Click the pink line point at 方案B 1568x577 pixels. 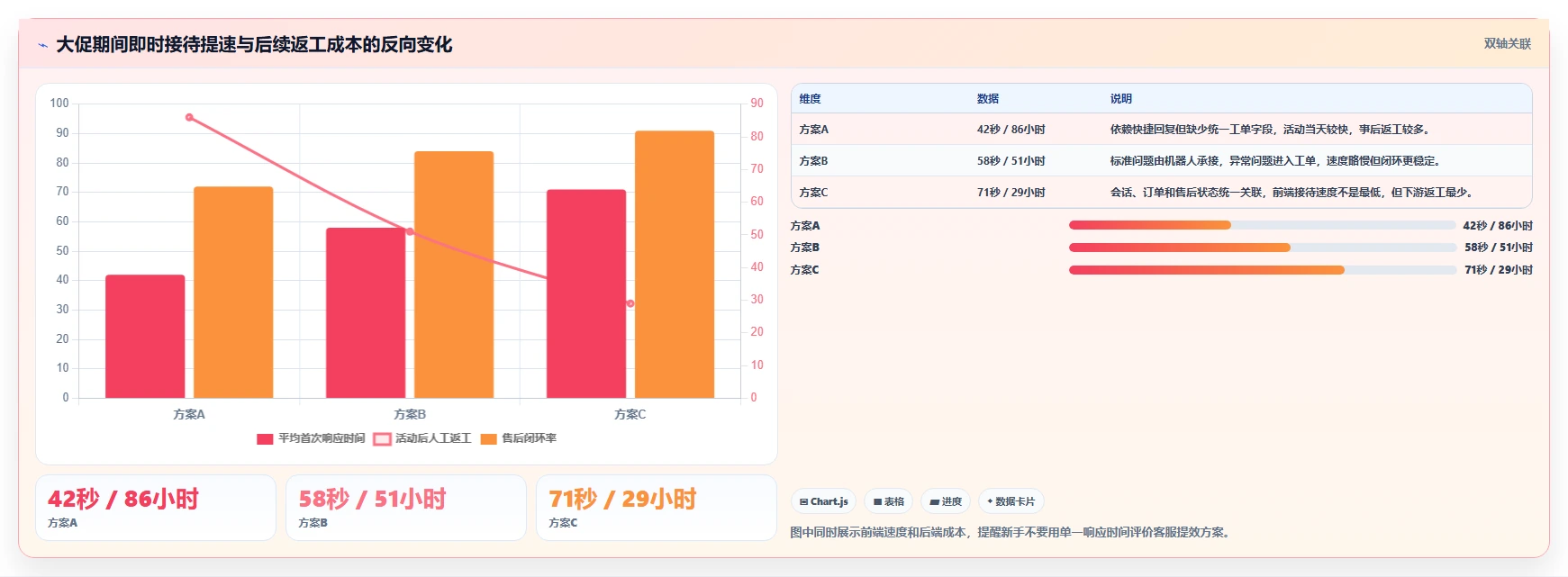coord(410,231)
